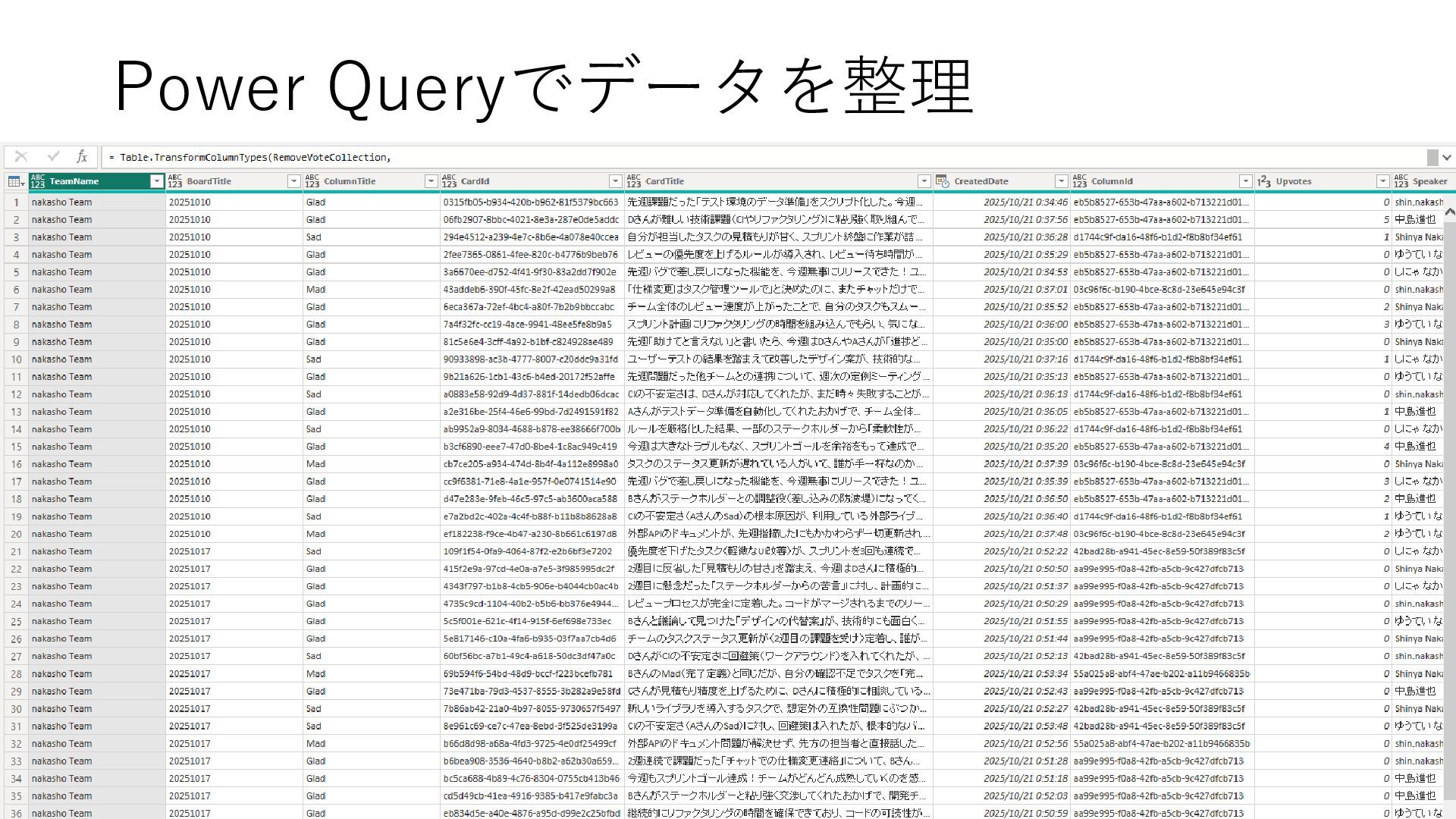Click the Upvotes column number type icon
Image resolution: width=1456 pixels, height=819 pixels.
(x=1263, y=181)
